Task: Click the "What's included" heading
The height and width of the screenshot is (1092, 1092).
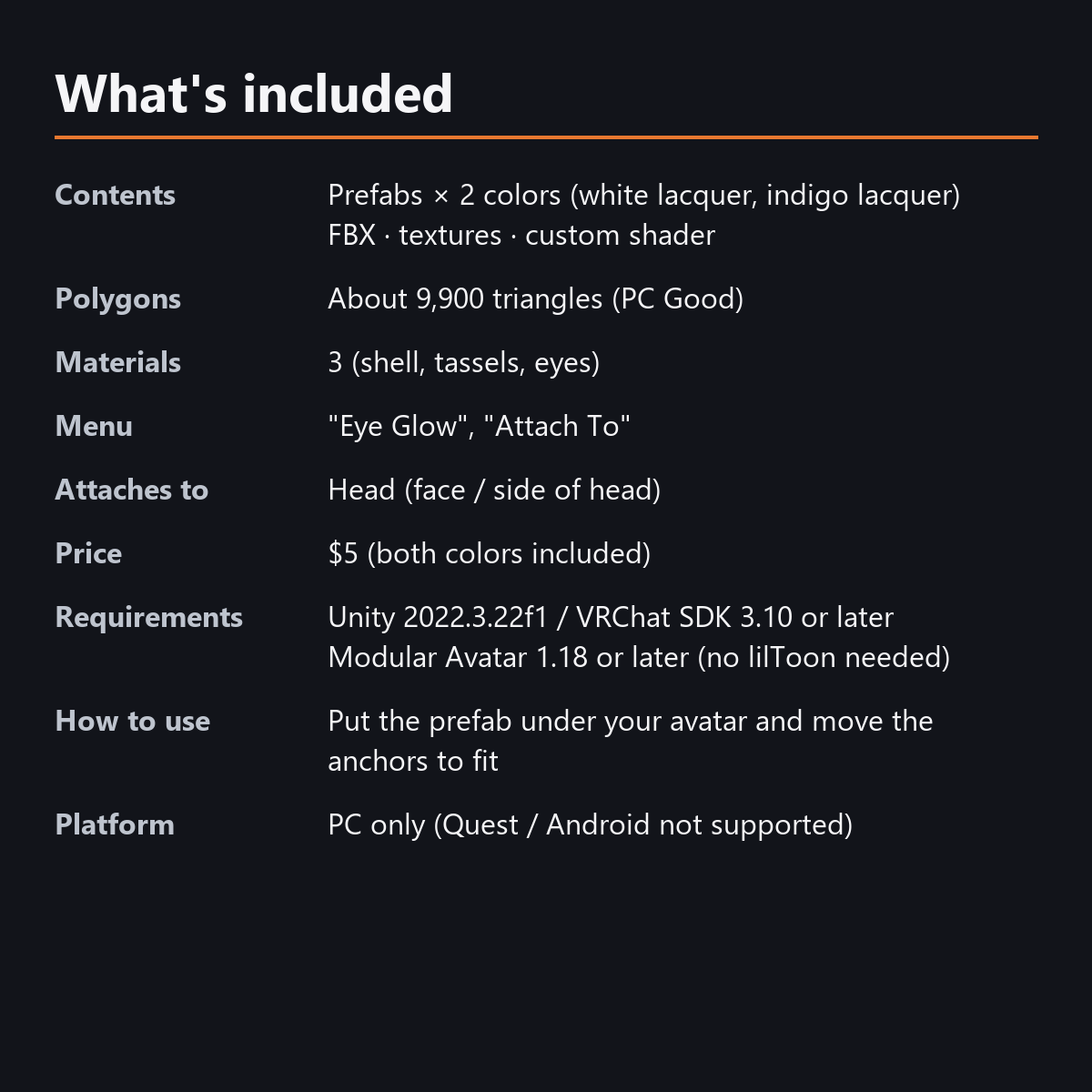Action: coord(254,93)
